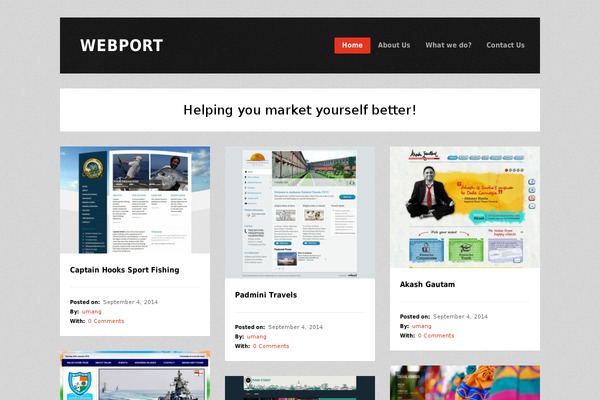Click the WEBPORT site logo
600x400 pixels.
point(121,46)
